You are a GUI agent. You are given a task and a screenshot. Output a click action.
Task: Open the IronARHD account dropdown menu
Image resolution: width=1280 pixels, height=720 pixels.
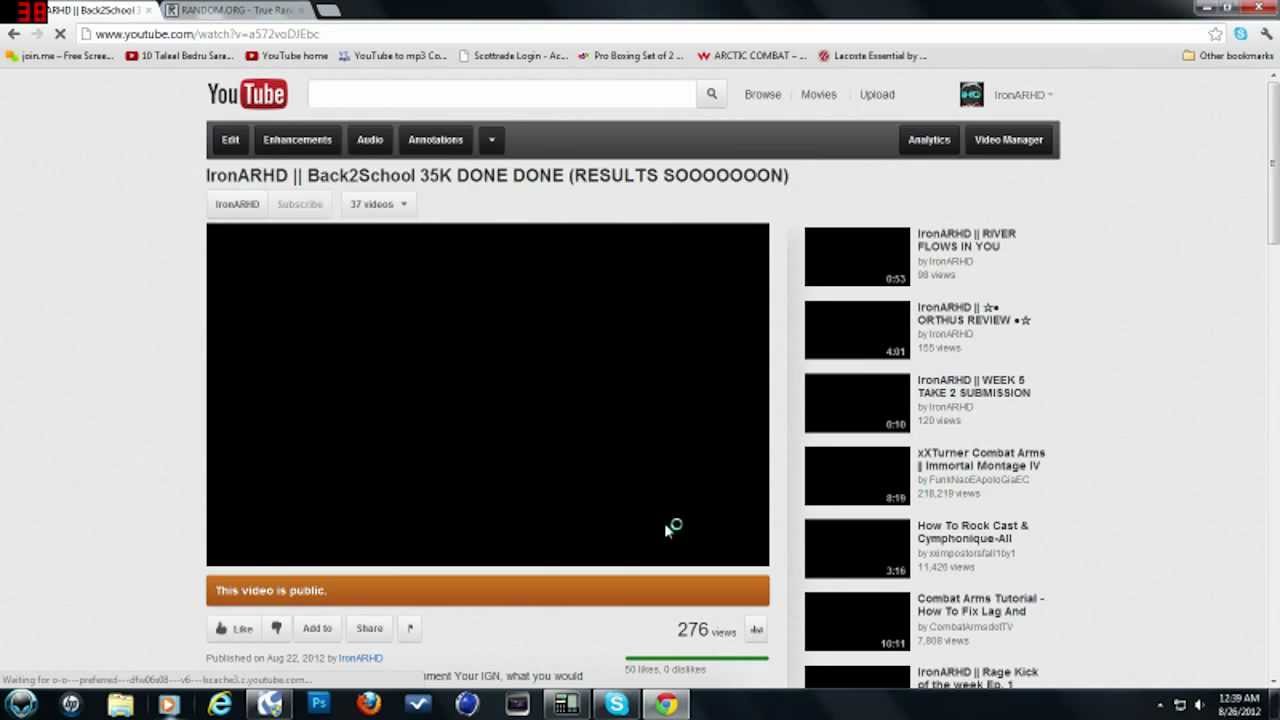coord(1023,95)
